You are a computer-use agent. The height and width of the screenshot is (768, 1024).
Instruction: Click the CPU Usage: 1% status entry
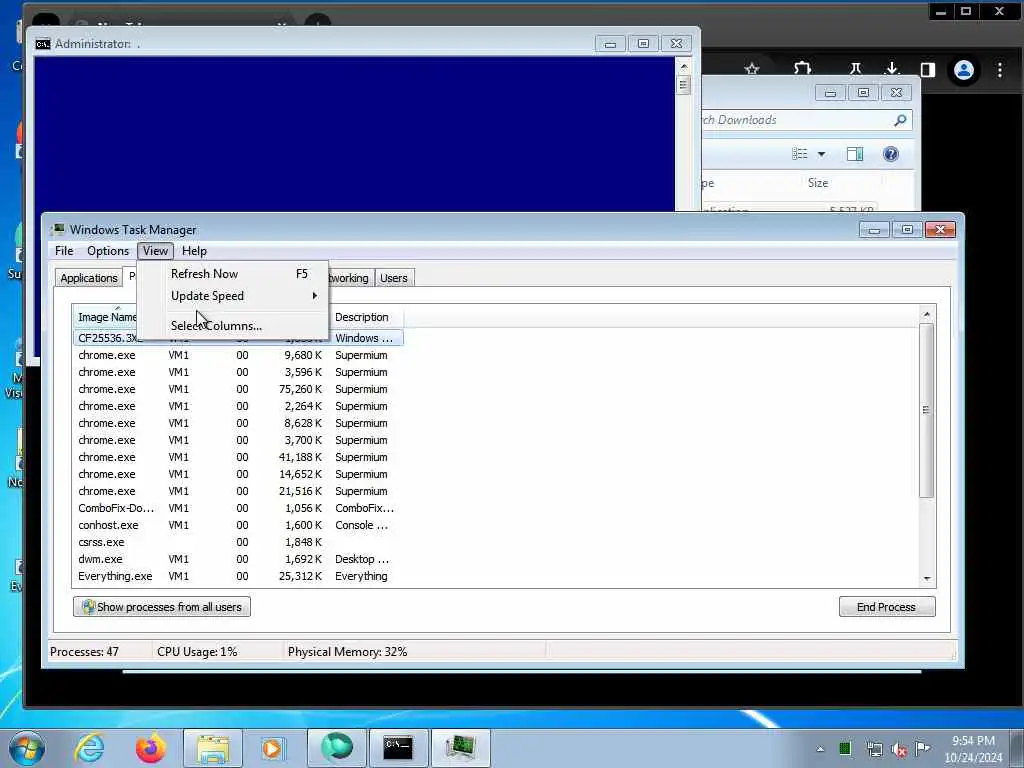[197, 652]
